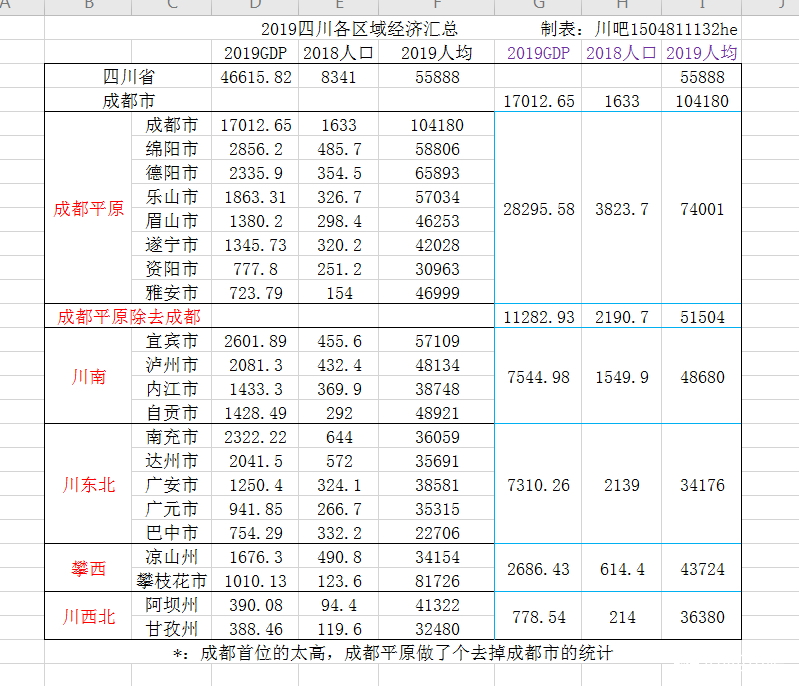Select the 28295.58 regional GDP cell
The image size is (799, 686).
539,209
